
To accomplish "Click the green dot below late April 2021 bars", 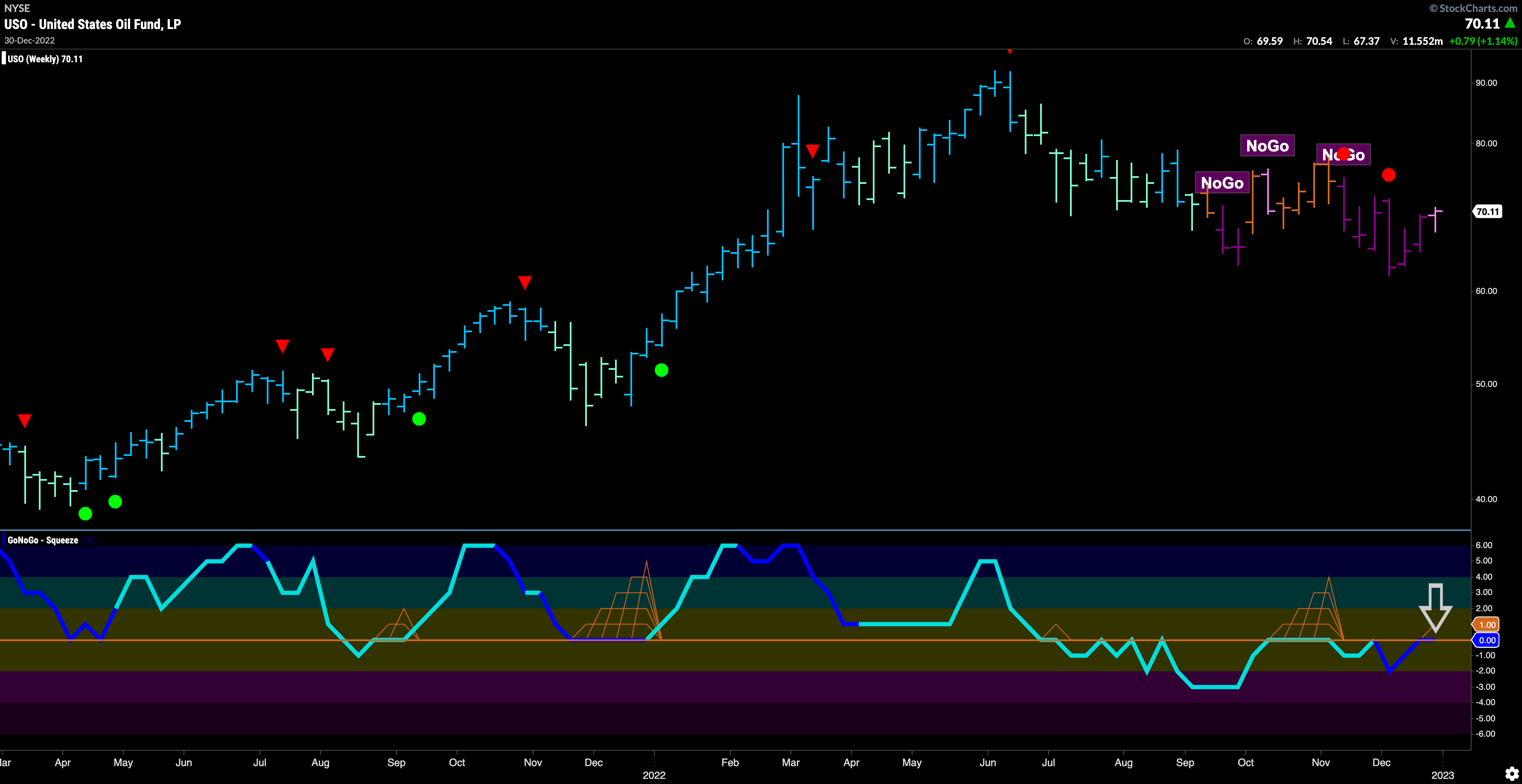I will [115, 502].
